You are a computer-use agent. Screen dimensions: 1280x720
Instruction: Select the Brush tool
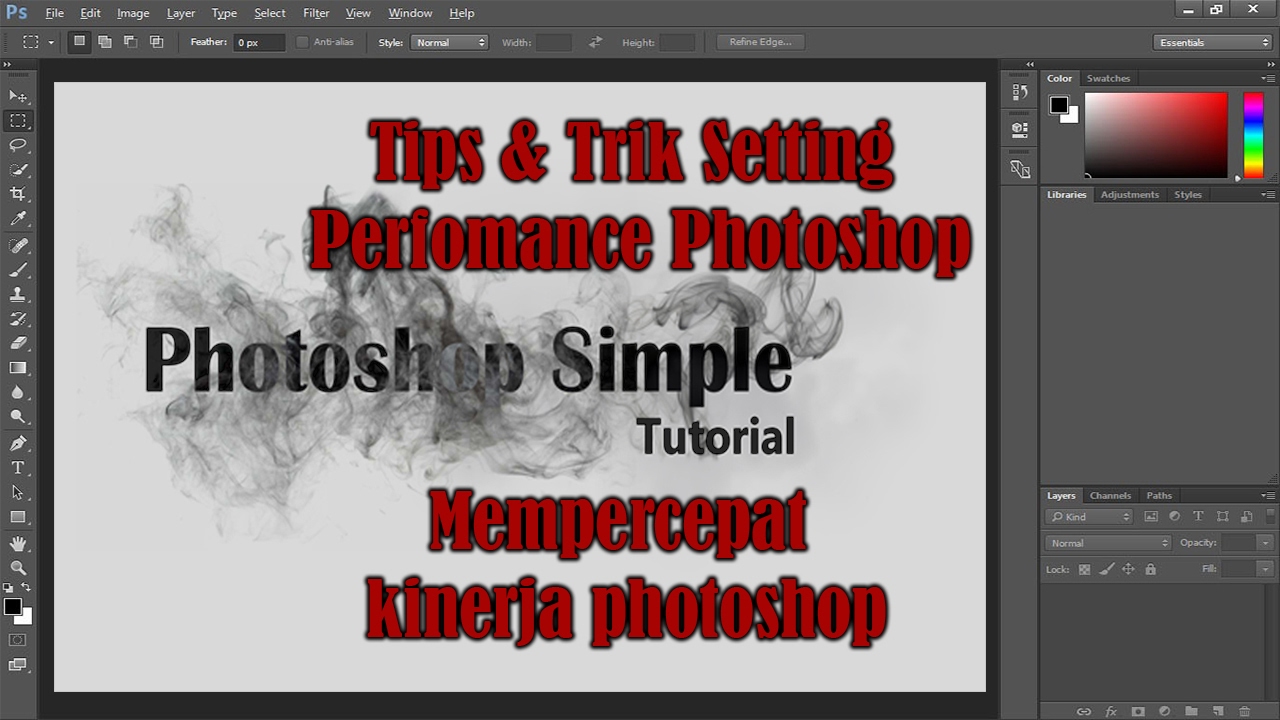point(18,271)
